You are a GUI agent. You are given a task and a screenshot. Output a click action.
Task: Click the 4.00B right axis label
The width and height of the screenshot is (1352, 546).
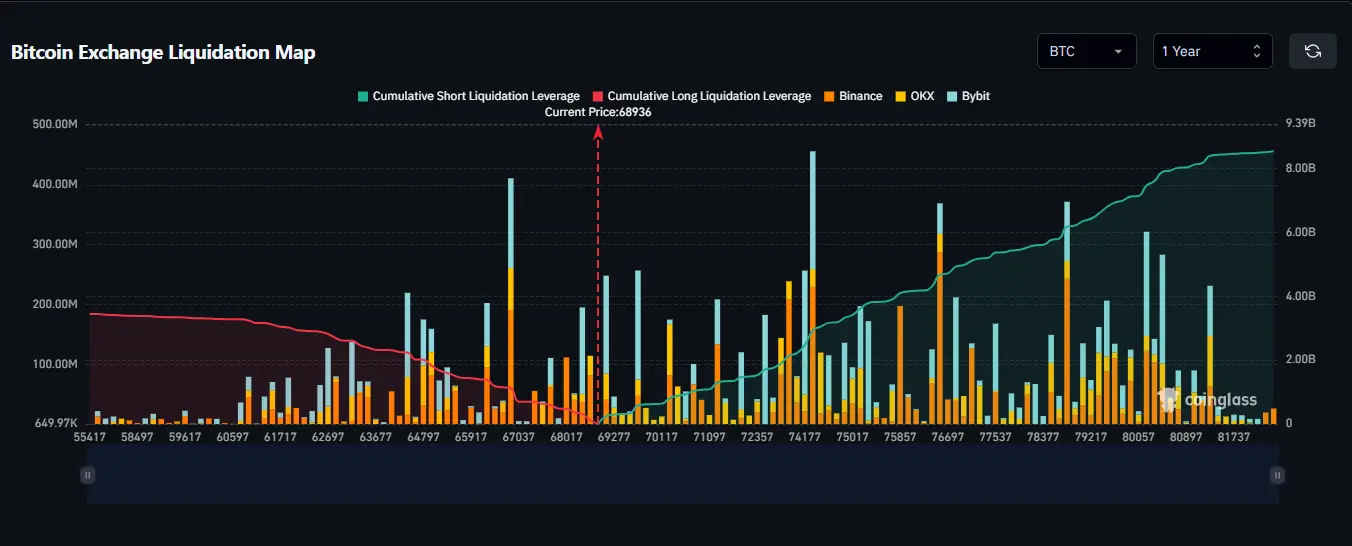coord(1301,296)
